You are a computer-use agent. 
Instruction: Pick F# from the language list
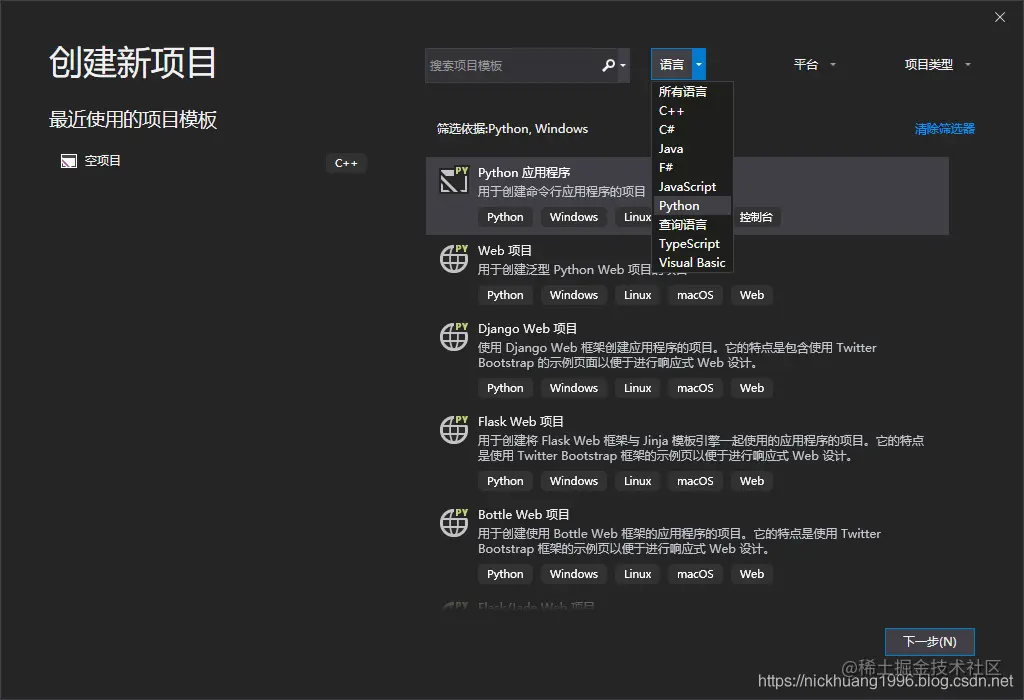692,167
